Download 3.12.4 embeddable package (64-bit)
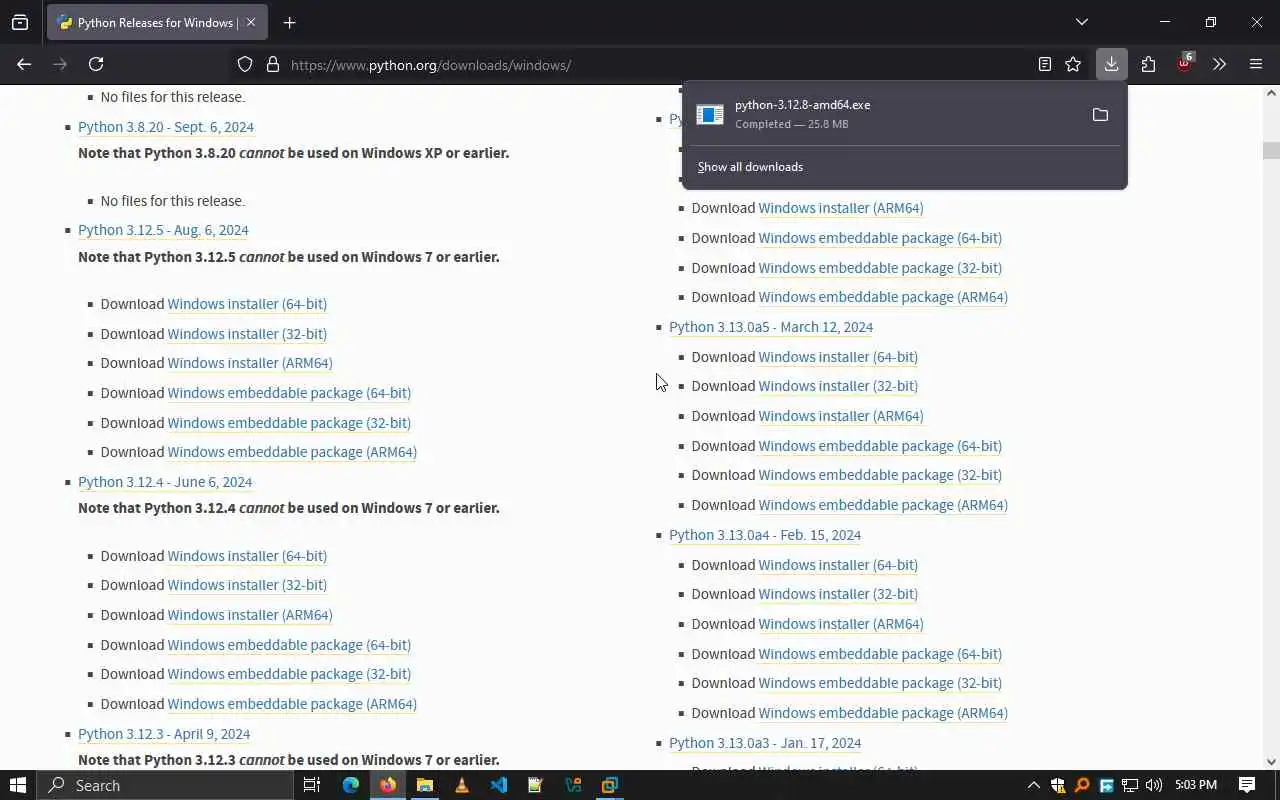 [289, 645]
